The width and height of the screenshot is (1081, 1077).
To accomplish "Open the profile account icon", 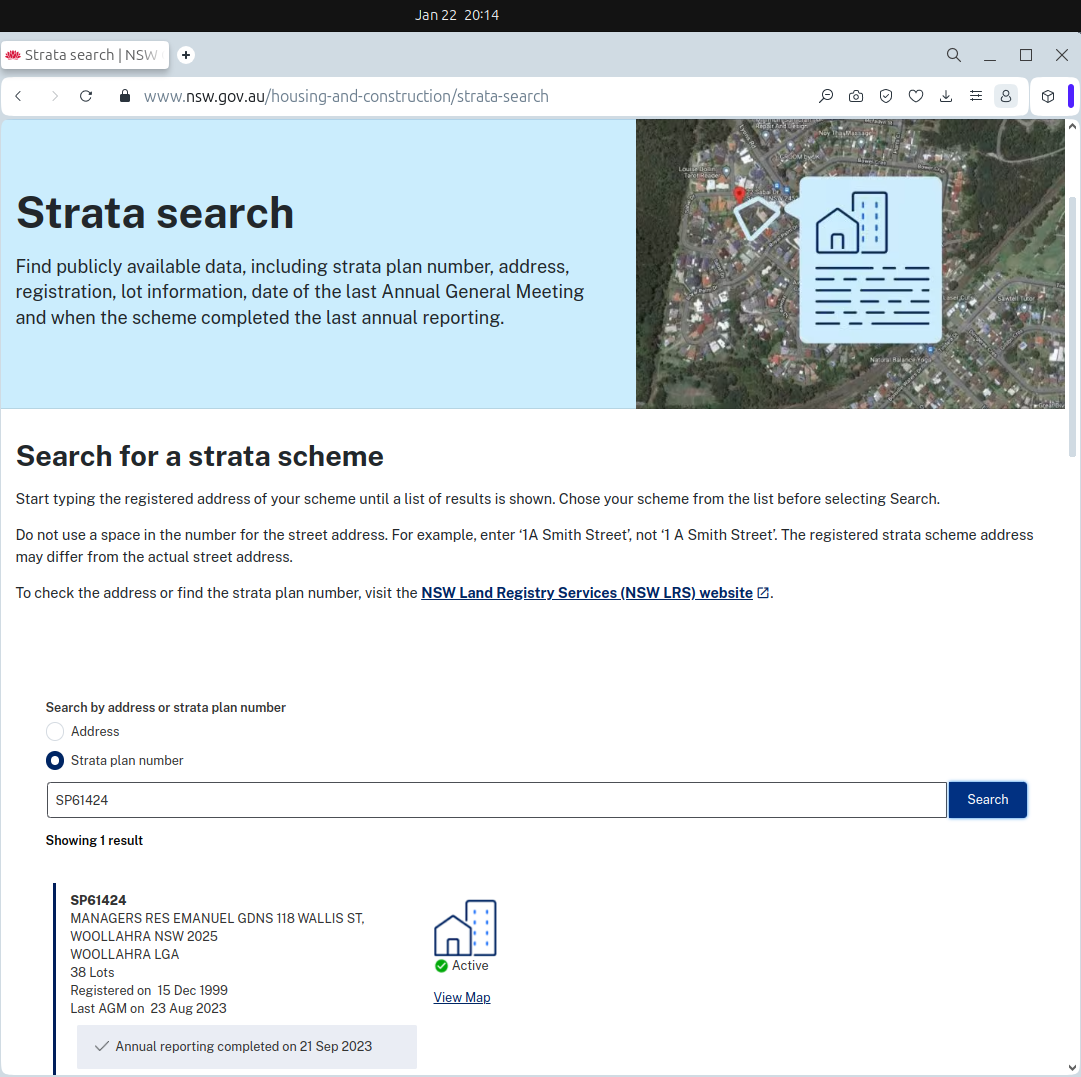I will 1006,96.
